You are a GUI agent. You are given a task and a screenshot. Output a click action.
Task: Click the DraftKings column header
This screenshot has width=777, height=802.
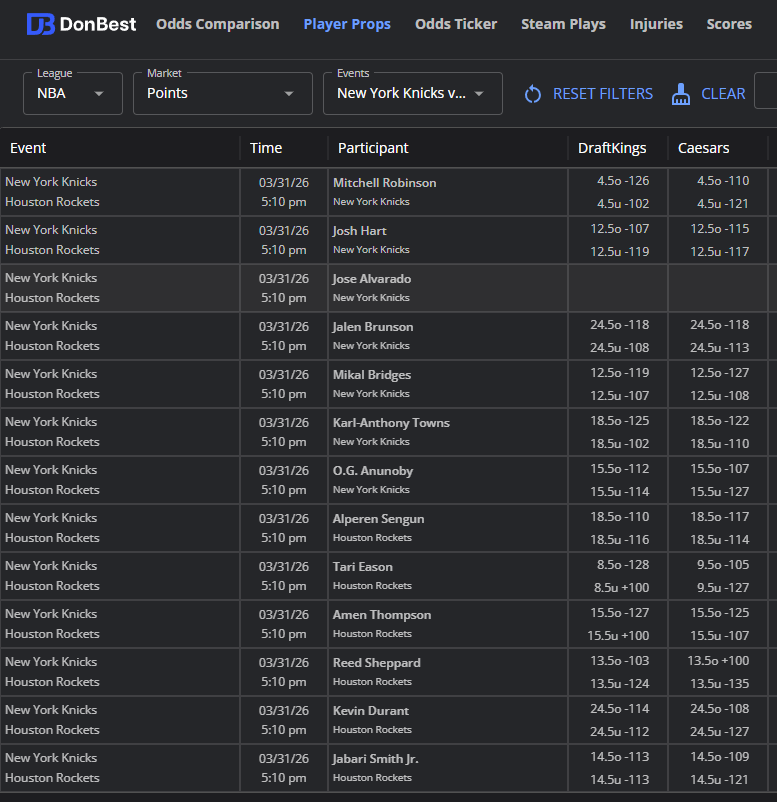click(612, 148)
